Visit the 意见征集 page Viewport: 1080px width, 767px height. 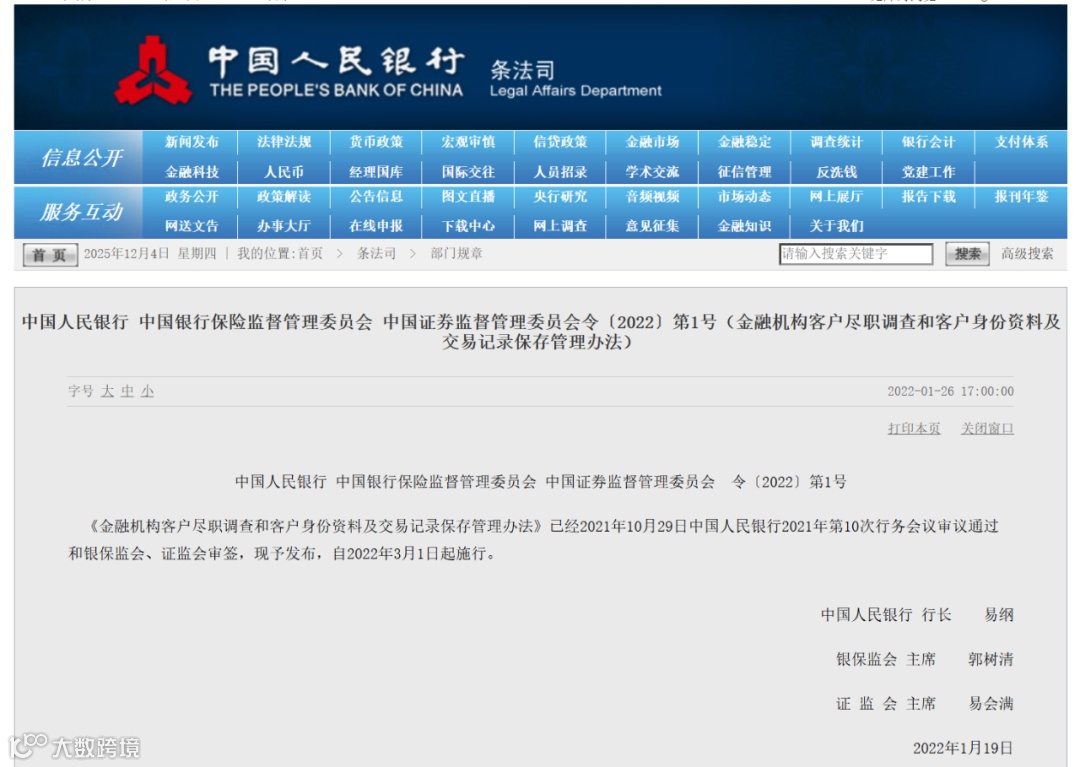652,226
